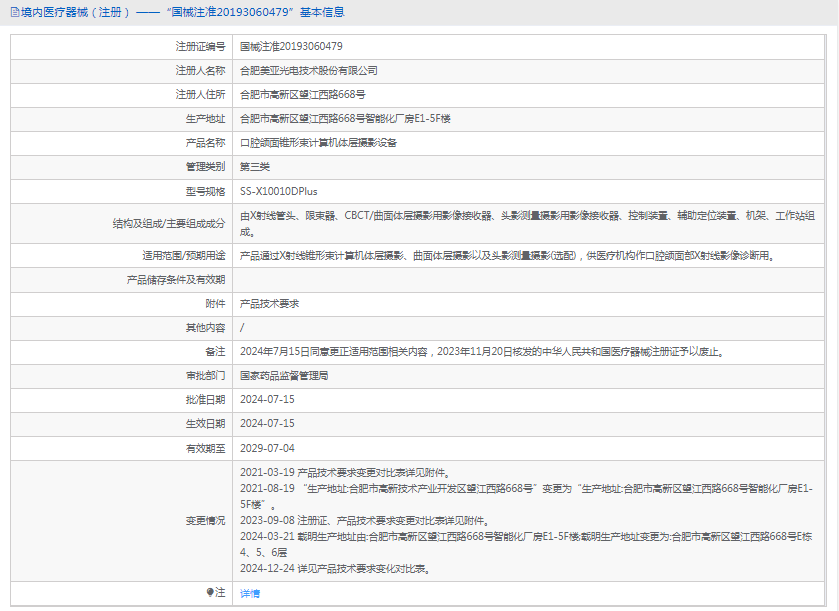Image resolution: width=839 pixels, height=611 pixels.
Task: Click the 批准日期 value 2024-07-15
Action: [267, 400]
